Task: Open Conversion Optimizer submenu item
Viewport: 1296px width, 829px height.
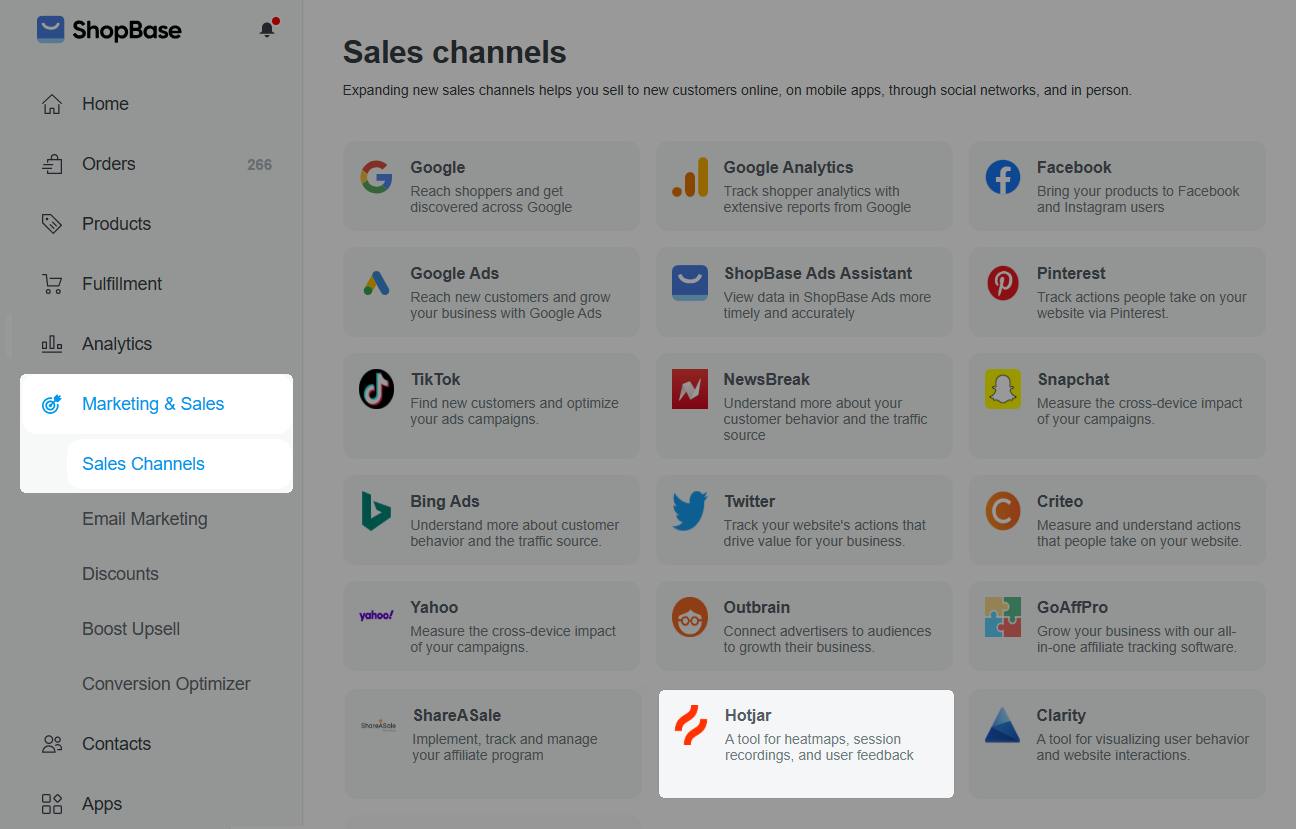Action: tap(166, 684)
